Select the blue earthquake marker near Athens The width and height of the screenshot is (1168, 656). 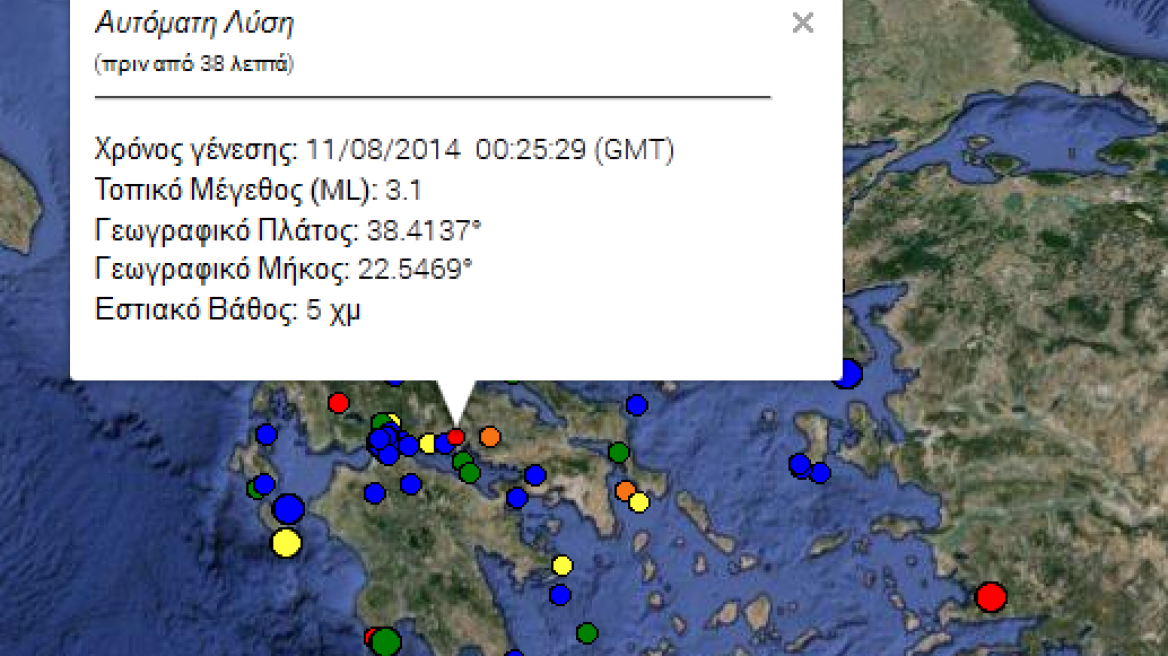click(x=535, y=475)
